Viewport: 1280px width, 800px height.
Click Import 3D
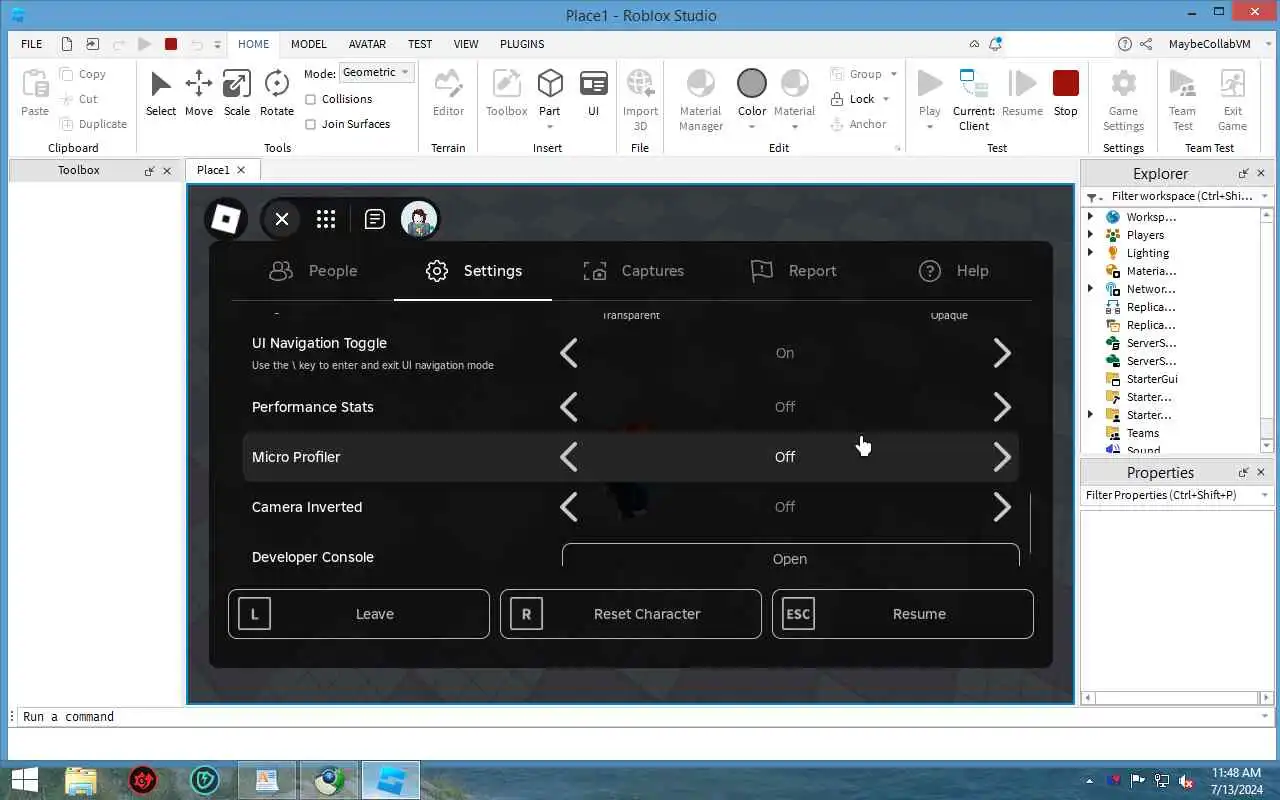tap(640, 100)
